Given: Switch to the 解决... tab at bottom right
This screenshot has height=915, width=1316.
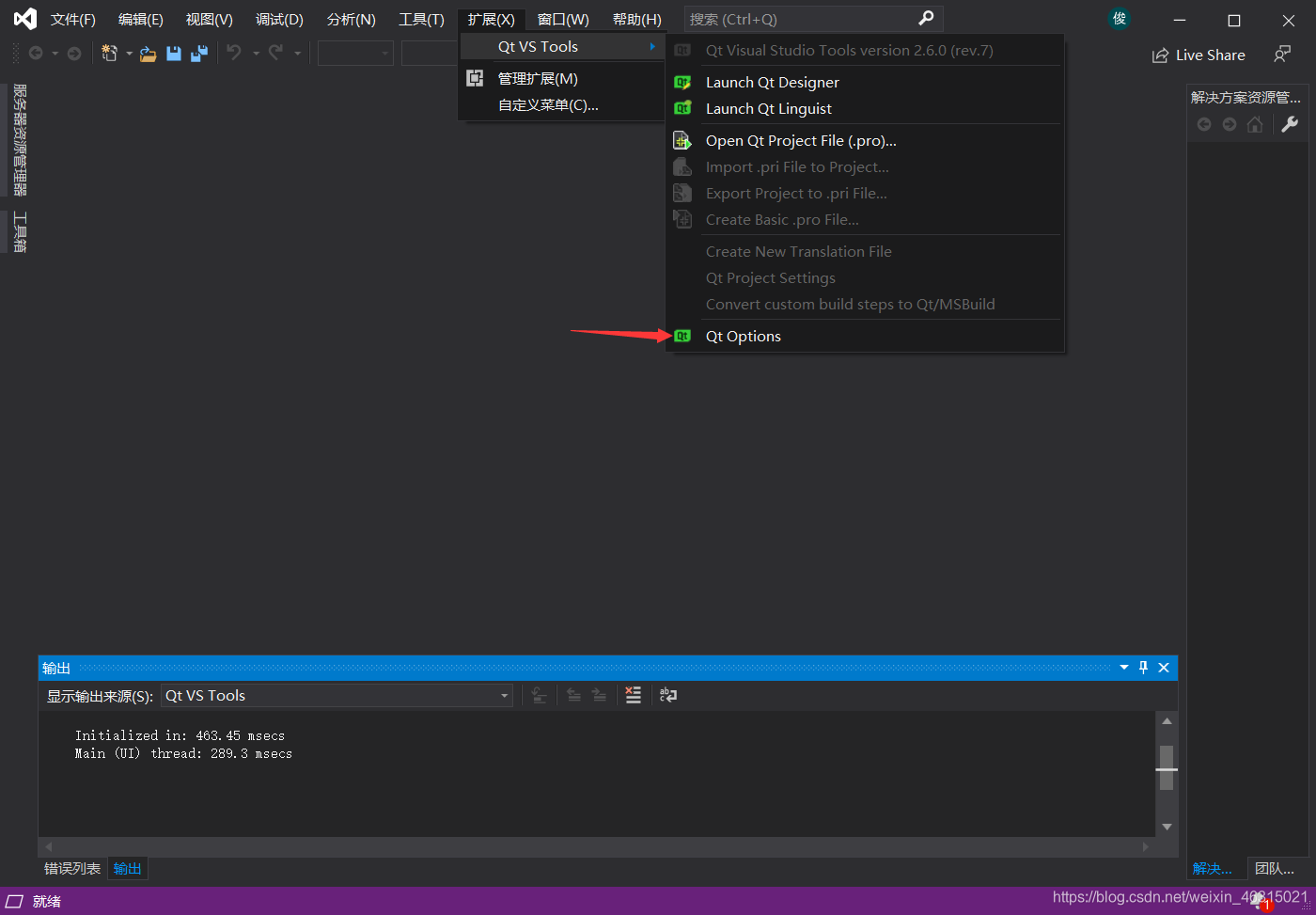Looking at the screenshot, I should (1213, 869).
